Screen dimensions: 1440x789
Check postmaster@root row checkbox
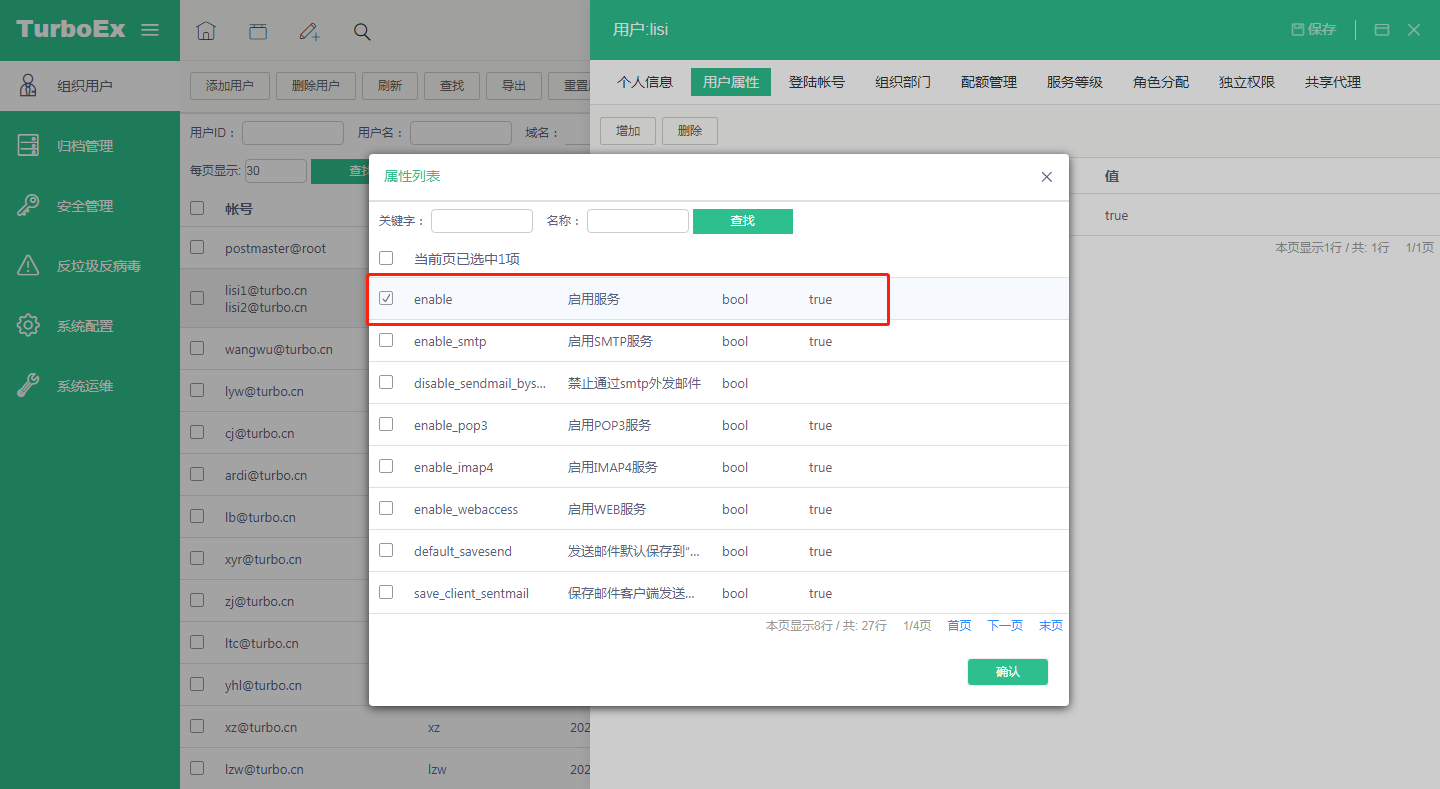(x=197, y=247)
